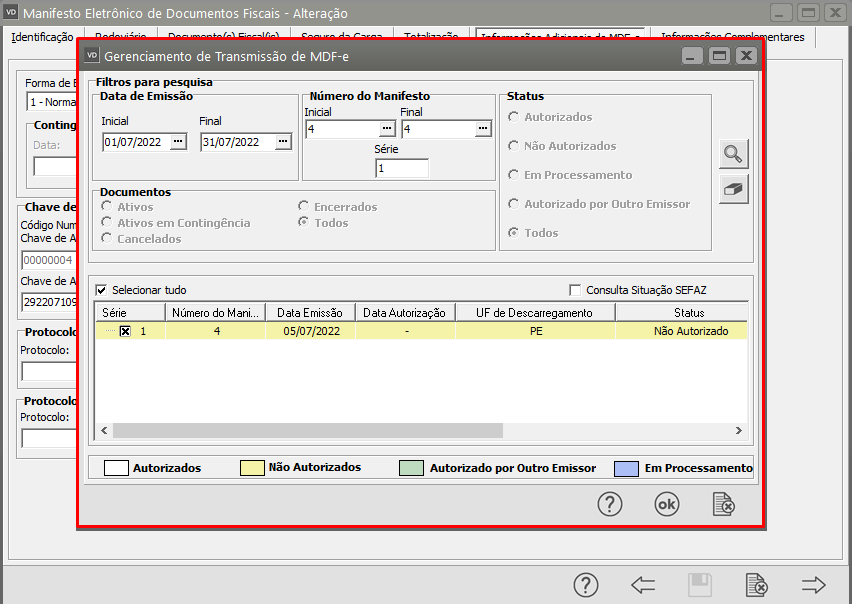This screenshot has height=604, width=852.
Task: Click the yellow Não Autorizados legend swatch
Action: tap(250, 468)
